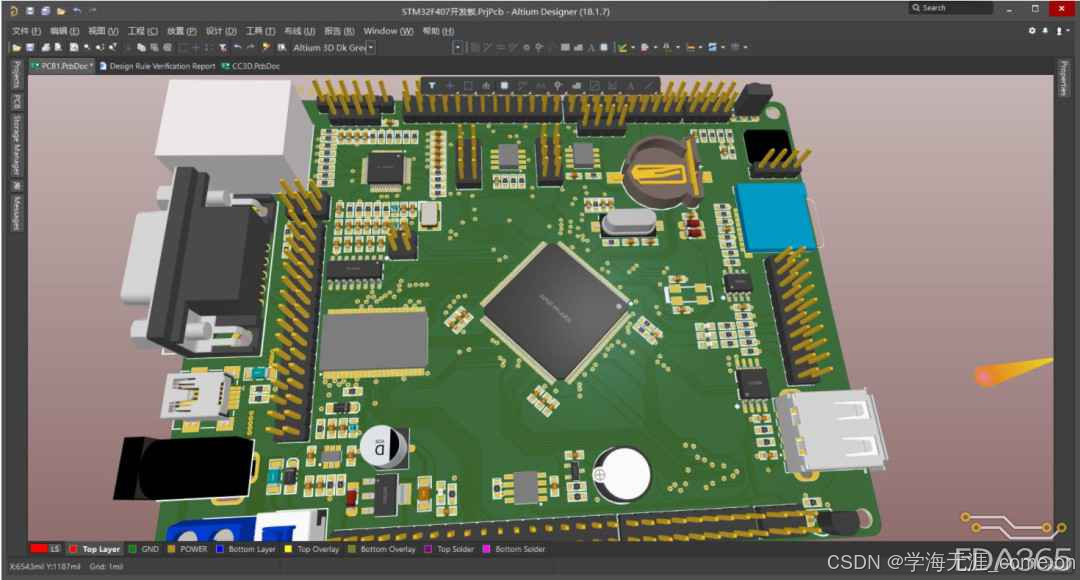Click the save document toolbar icon
This screenshot has width=1080, height=580.
click(x=30, y=48)
